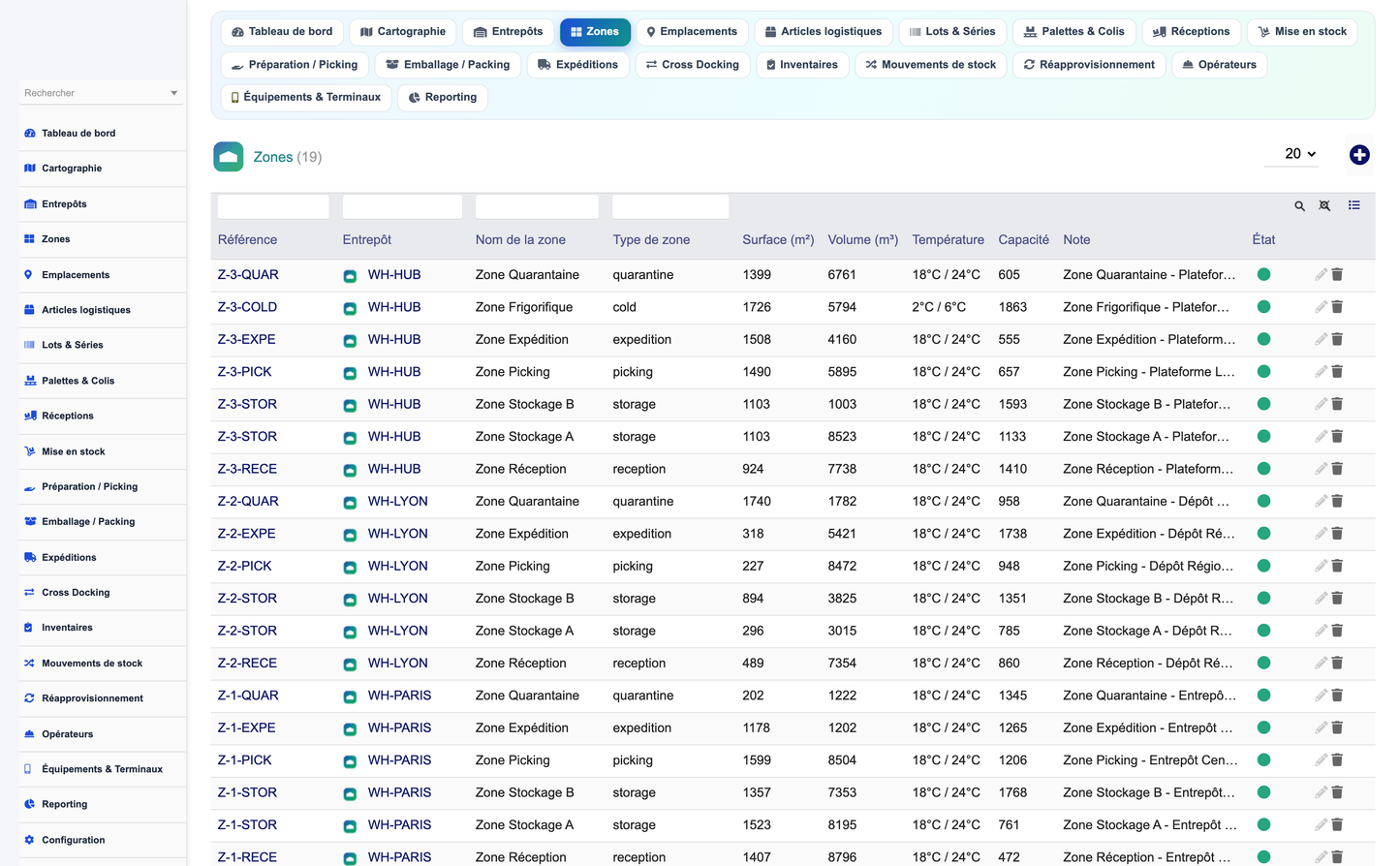Toggle the green status dot of Z-3-EXPE
Image resolution: width=1400 pixels, height=866 pixels.
(1263, 339)
